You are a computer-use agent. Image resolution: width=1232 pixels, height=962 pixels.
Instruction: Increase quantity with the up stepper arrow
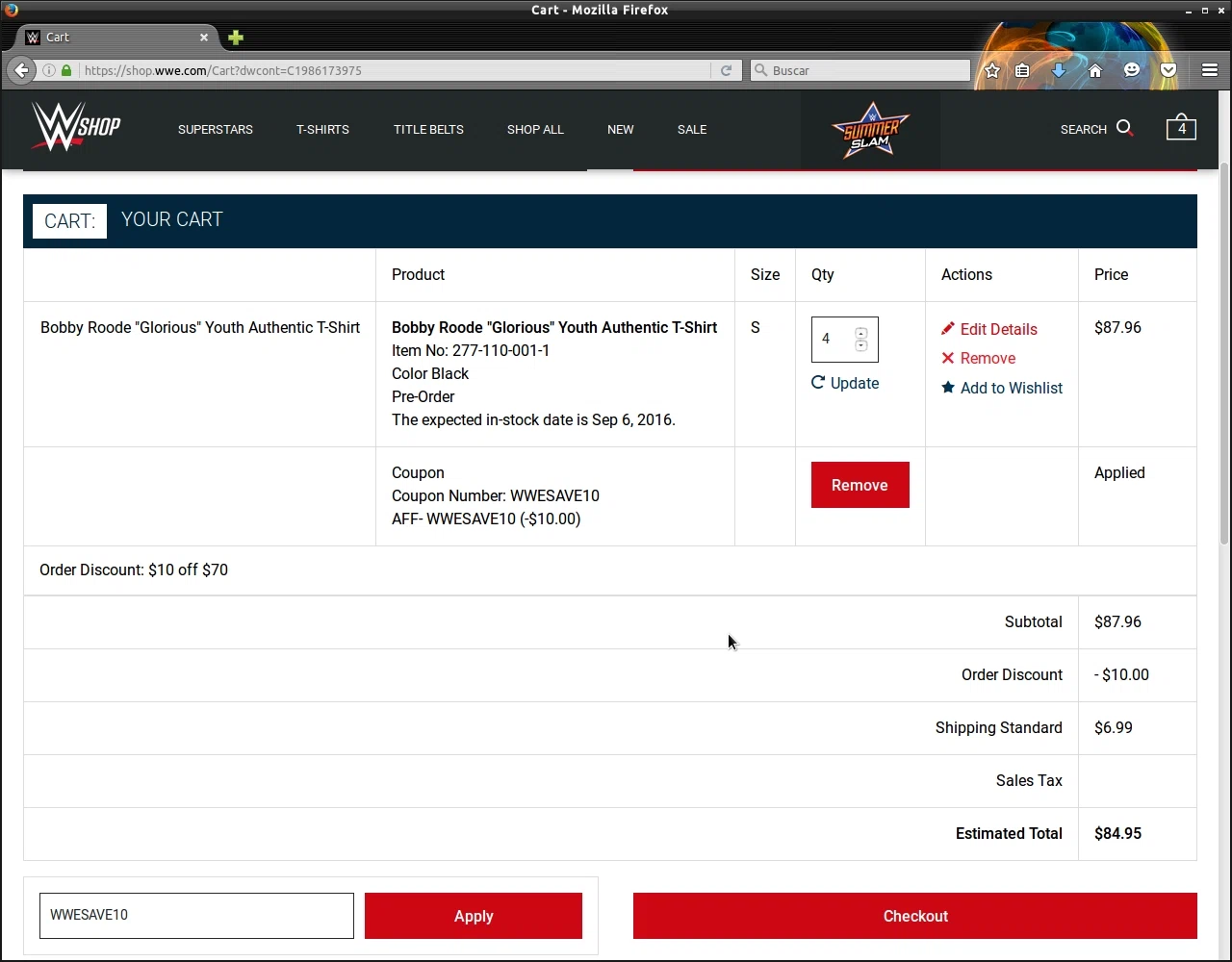pos(860,334)
